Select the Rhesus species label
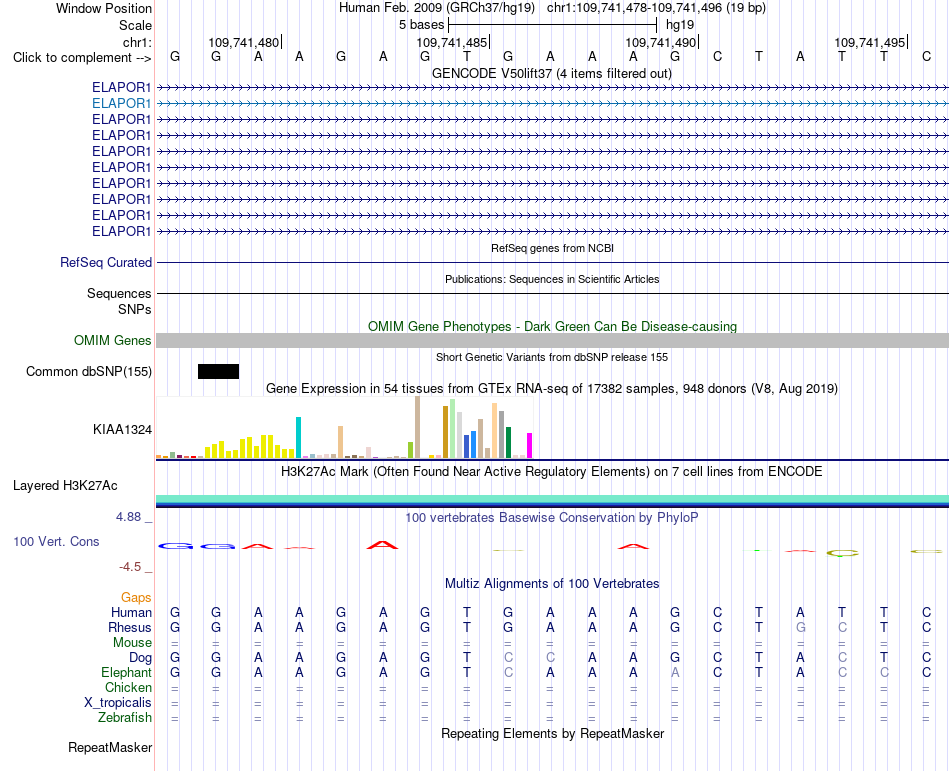The image size is (950, 771). tap(130, 627)
